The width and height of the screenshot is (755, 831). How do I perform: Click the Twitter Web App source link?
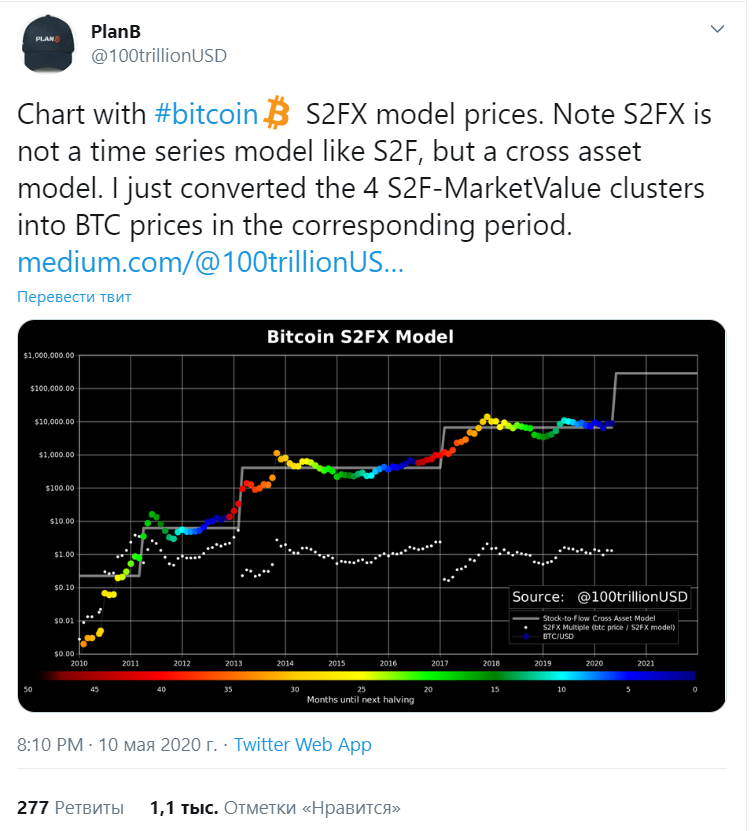(x=301, y=745)
